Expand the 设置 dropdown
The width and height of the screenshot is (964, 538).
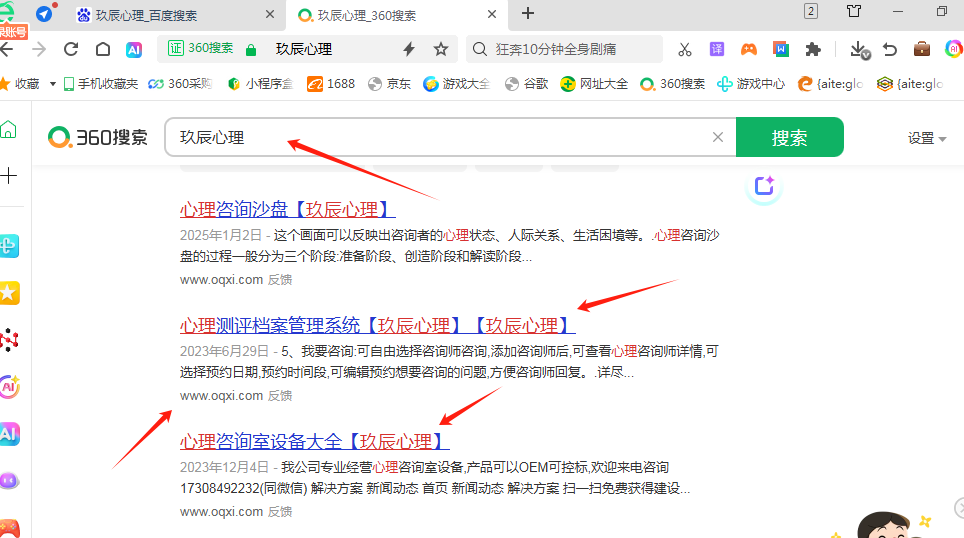(927, 138)
